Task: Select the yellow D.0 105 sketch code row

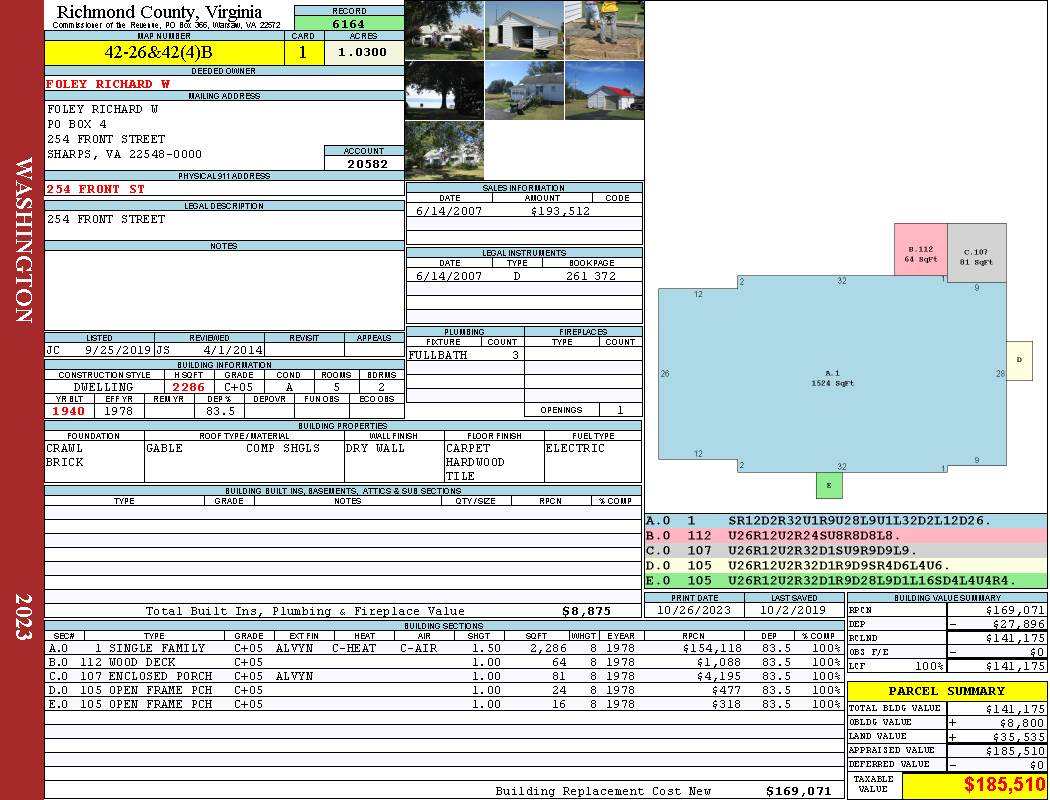Action: (x=846, y=565)
